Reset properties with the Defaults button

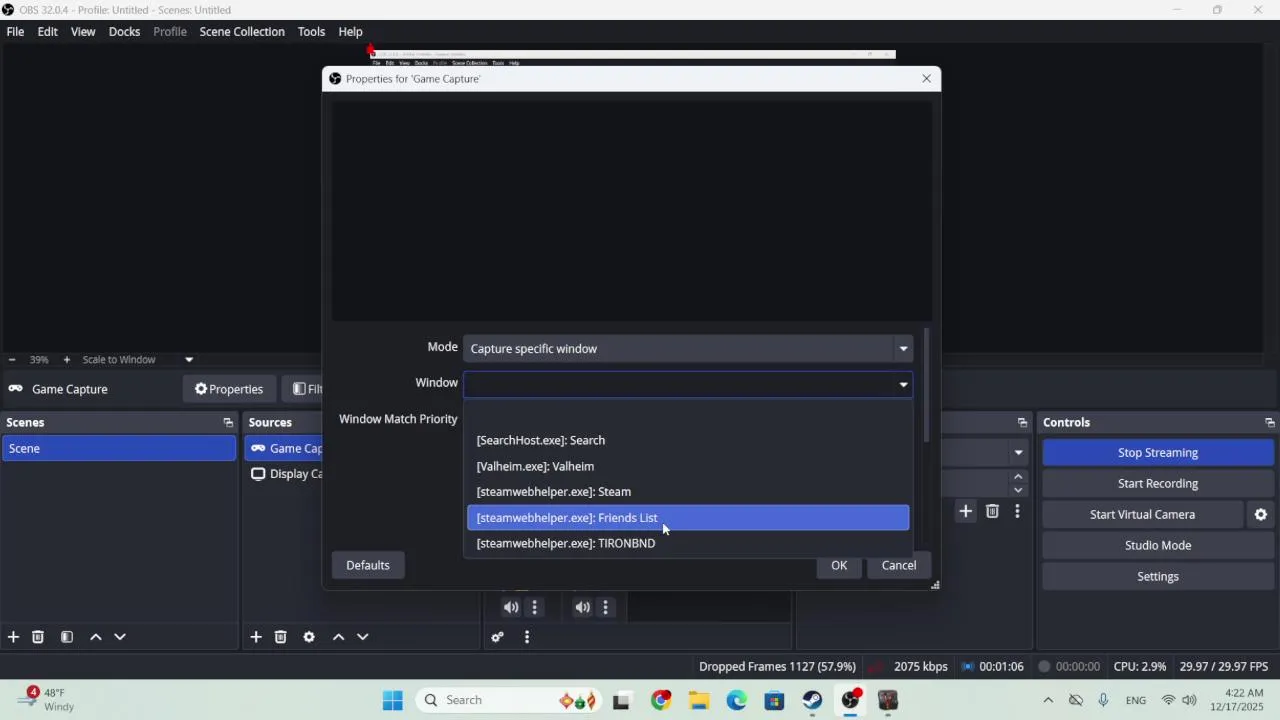tap(368, 565)
